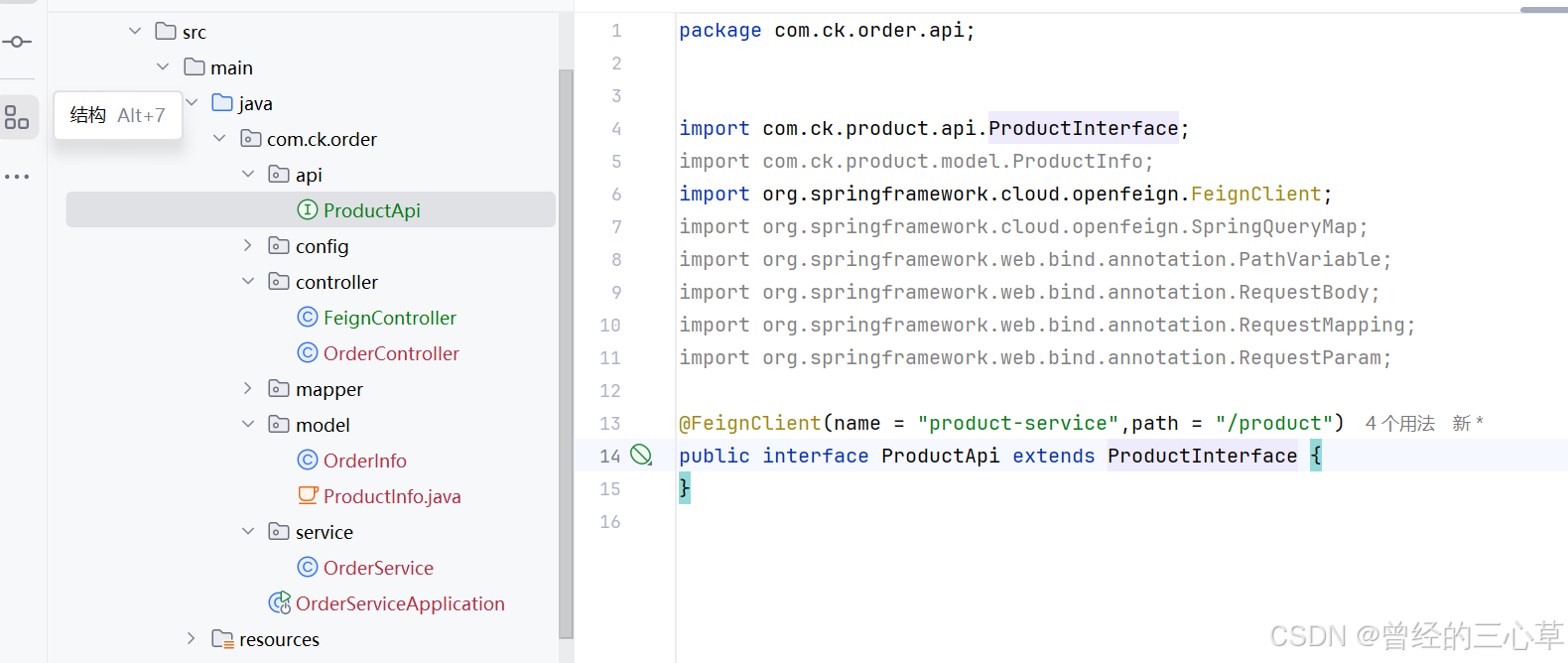Expand the config package
The image size is (1568, 663).
[248, 245]
